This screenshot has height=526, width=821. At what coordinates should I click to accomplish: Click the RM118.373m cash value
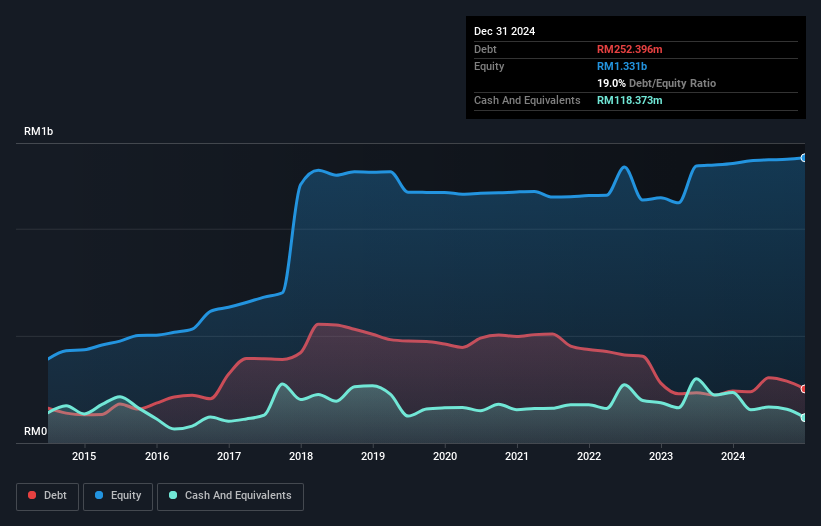click(x=629, y=100)
